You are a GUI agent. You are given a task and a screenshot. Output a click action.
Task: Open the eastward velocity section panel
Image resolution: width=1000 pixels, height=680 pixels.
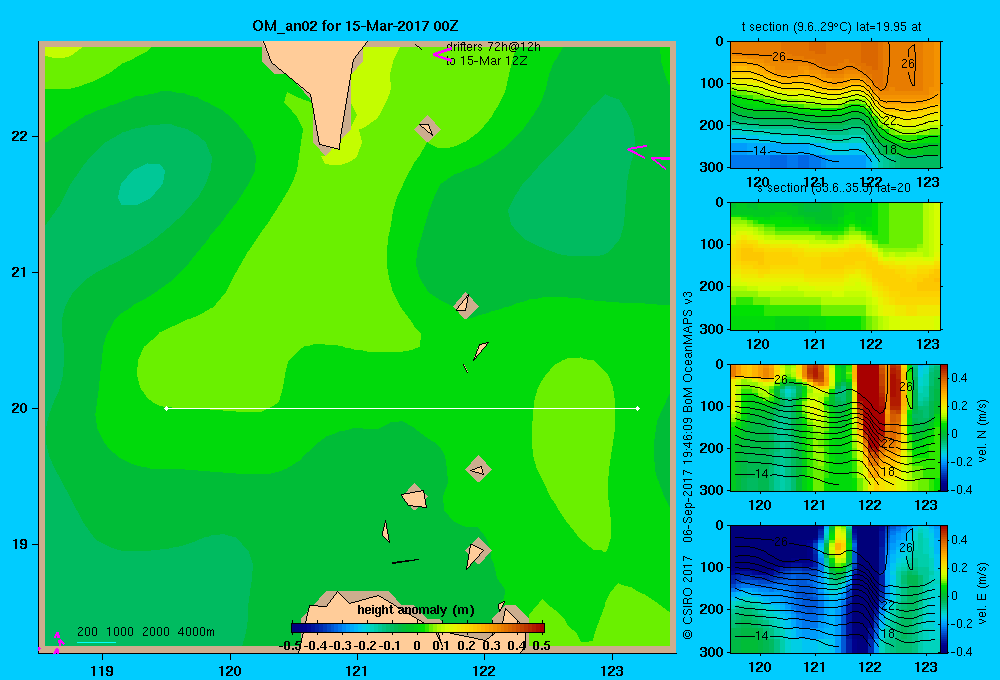pos(835,589)
